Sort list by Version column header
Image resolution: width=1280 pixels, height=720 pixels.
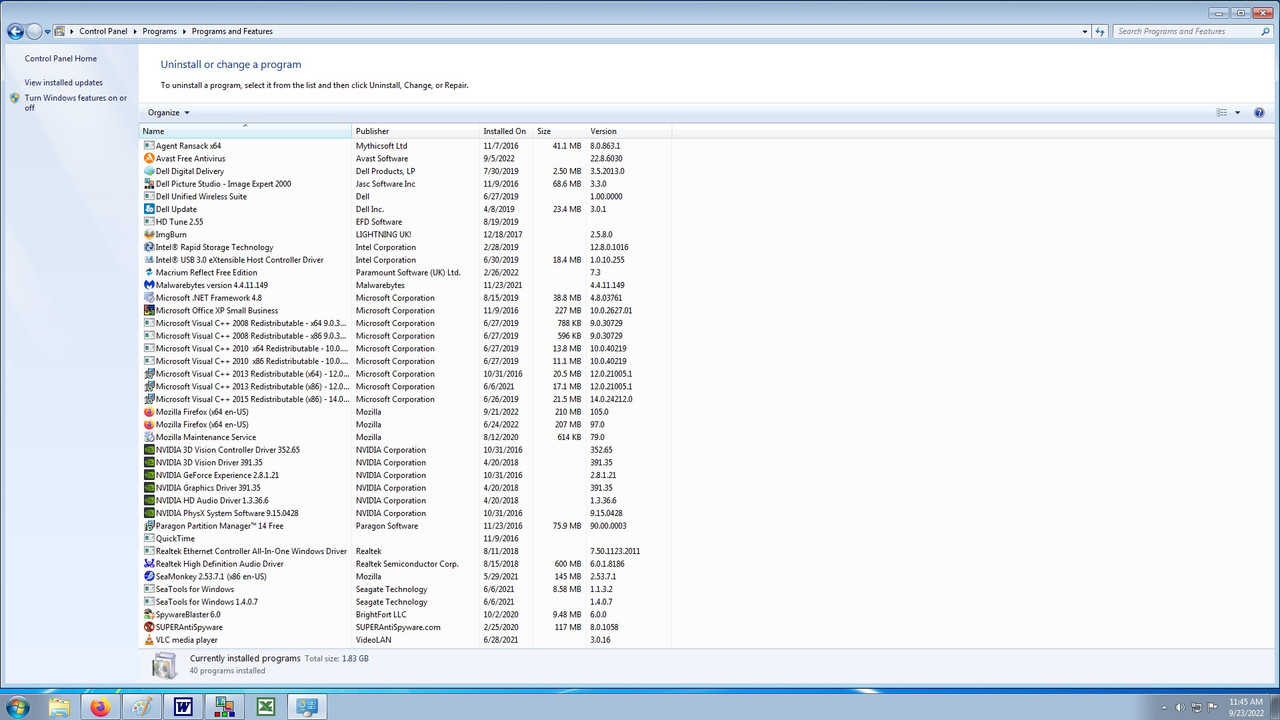click(629, 131)
